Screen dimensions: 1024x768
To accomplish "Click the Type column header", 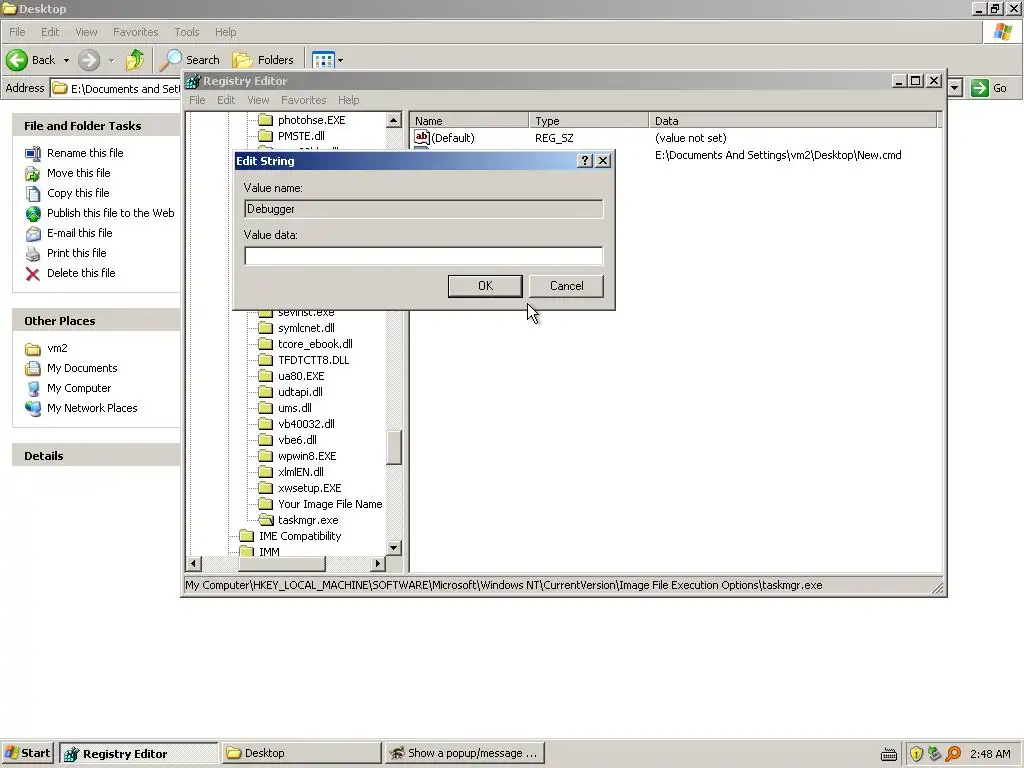I will click(x=588, y=121).
